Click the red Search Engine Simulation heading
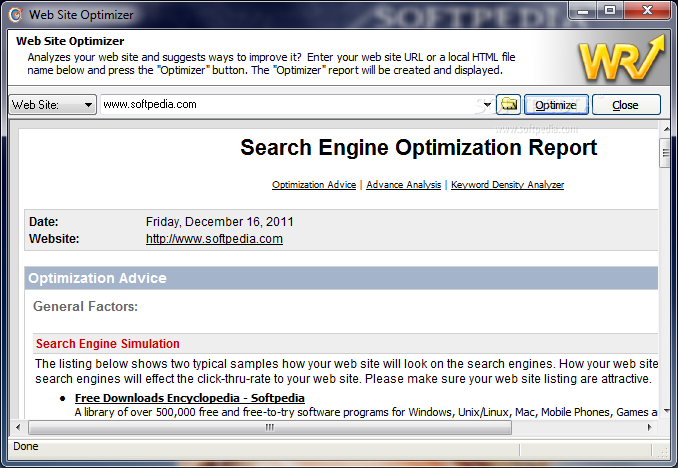The image size is (678, 468). [x=108, y=343]
